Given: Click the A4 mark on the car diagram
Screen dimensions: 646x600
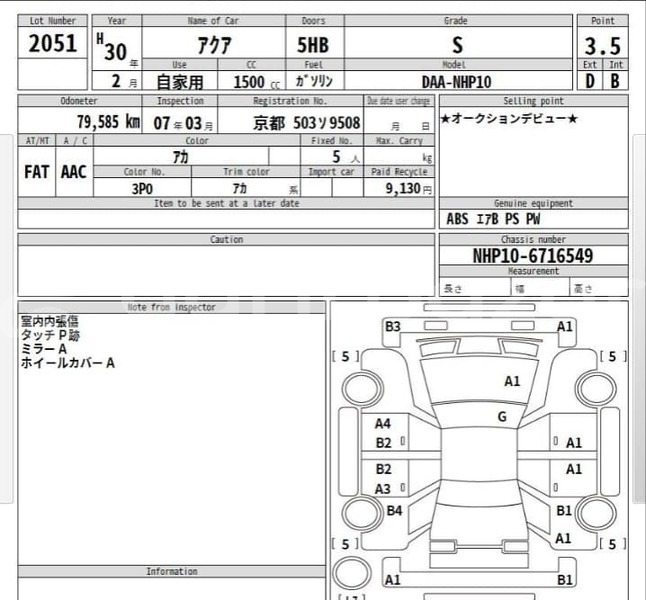Looking at the screenshot, I should click(383, 424).
